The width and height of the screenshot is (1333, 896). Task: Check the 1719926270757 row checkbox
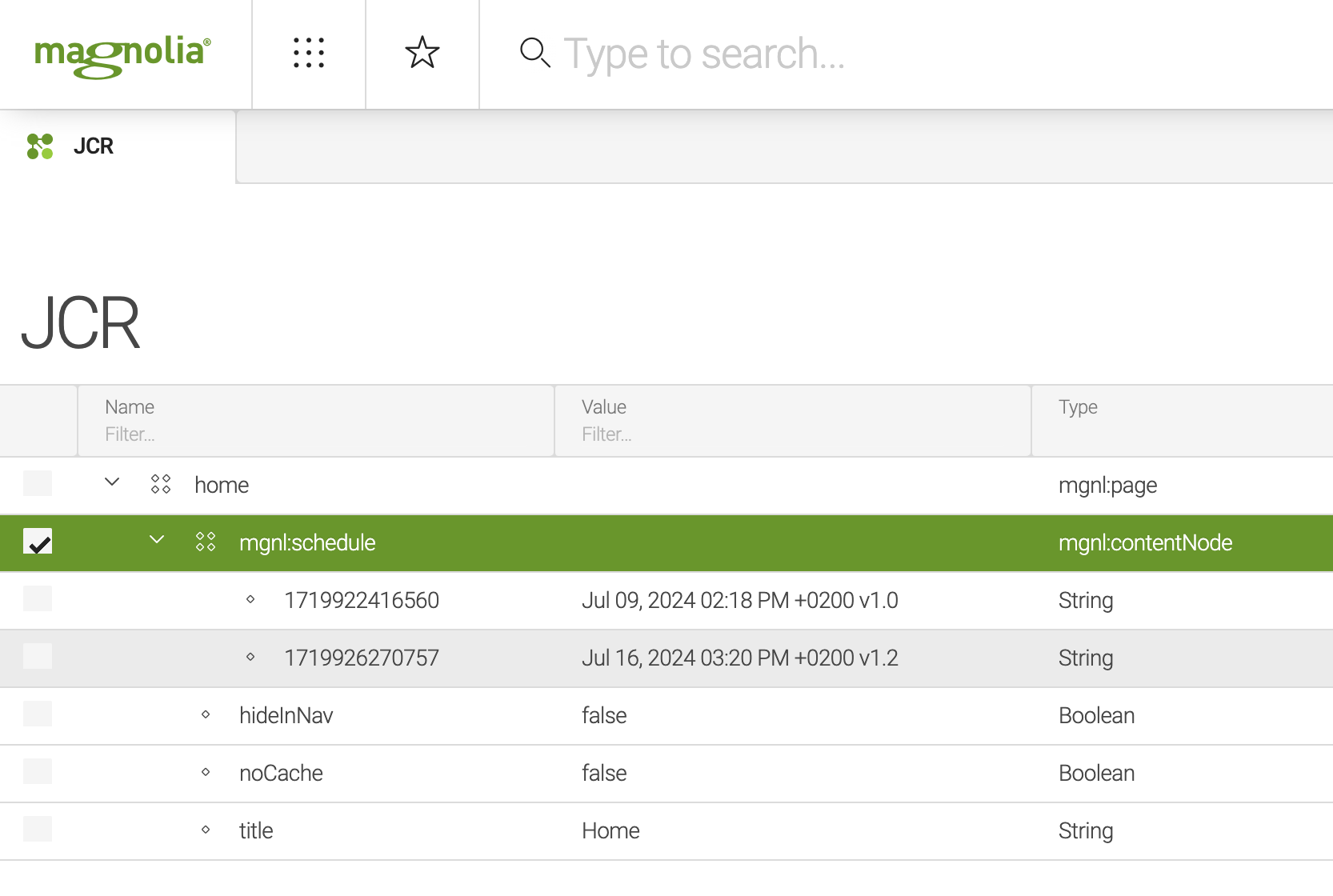(38, 656)
